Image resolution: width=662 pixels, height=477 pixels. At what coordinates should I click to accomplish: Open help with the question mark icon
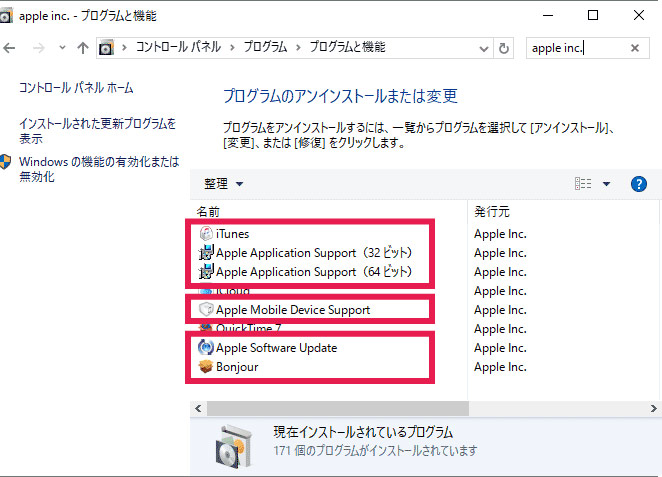pos(639,184)
